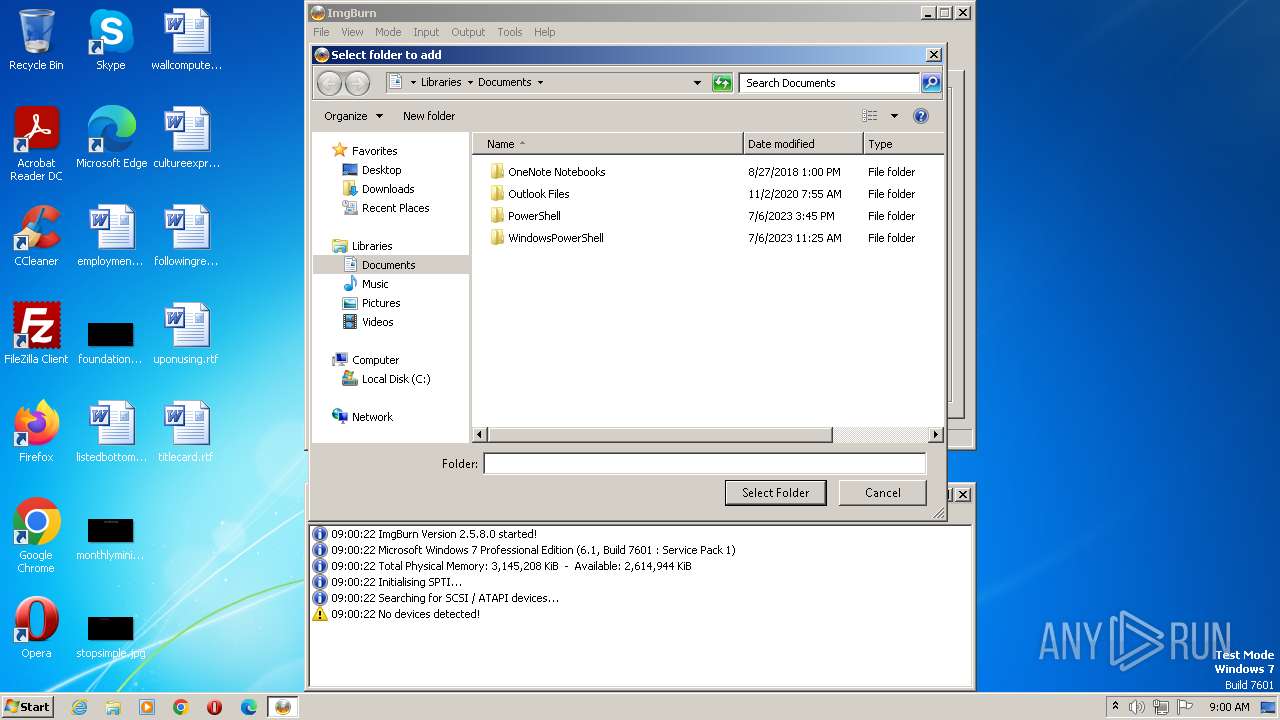Click the Select Folder button
This screenshot has width=1280, height=720.
click(775, 493)
